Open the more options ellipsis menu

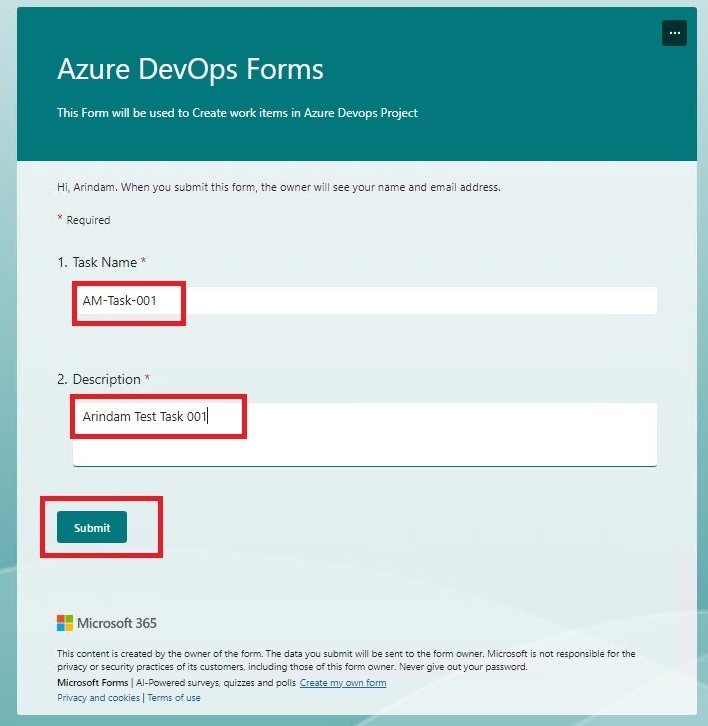coord(674,33)
